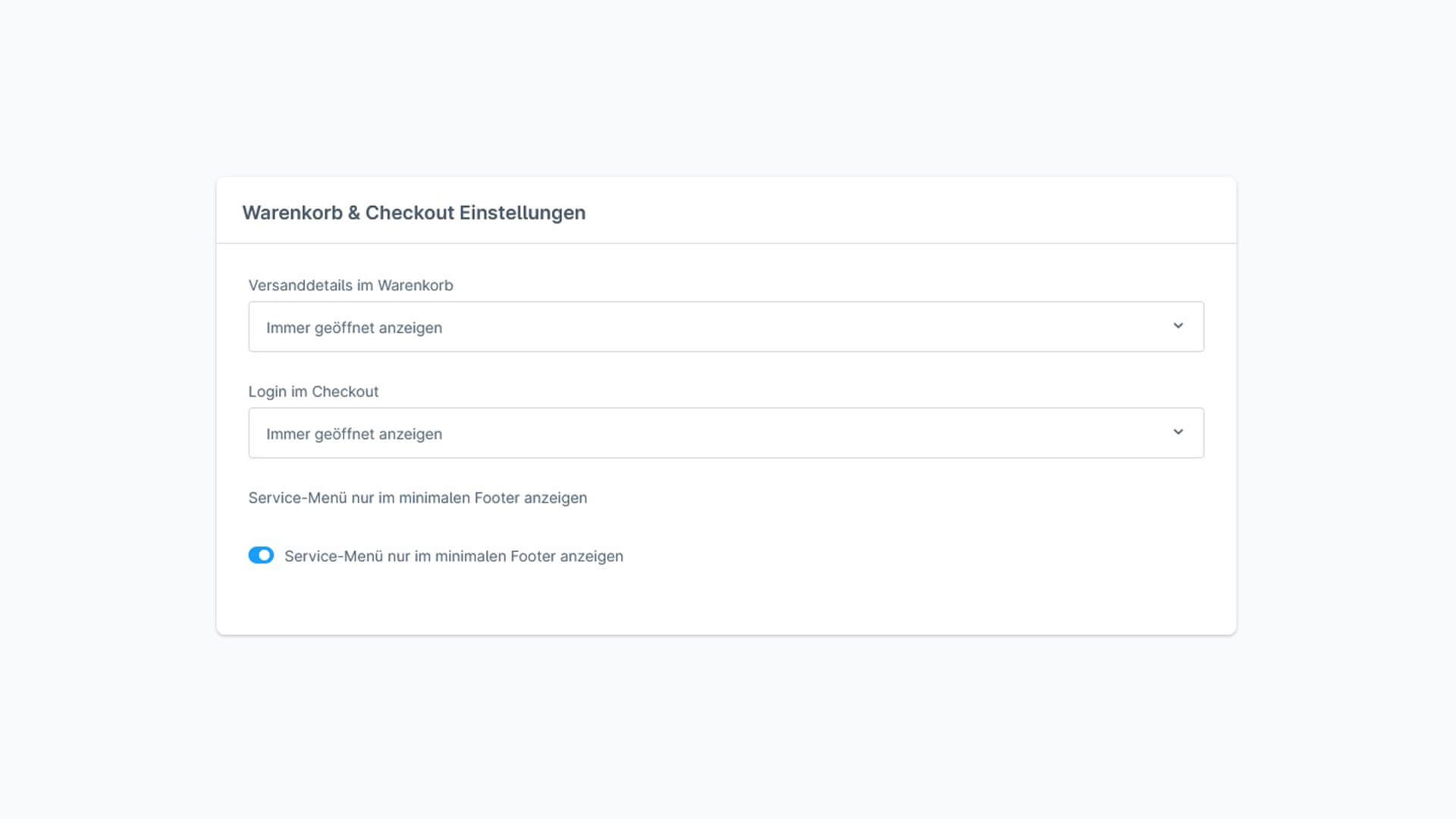Open the Versanddetails im Warenkorb dropdown

[x=725, y=327]
